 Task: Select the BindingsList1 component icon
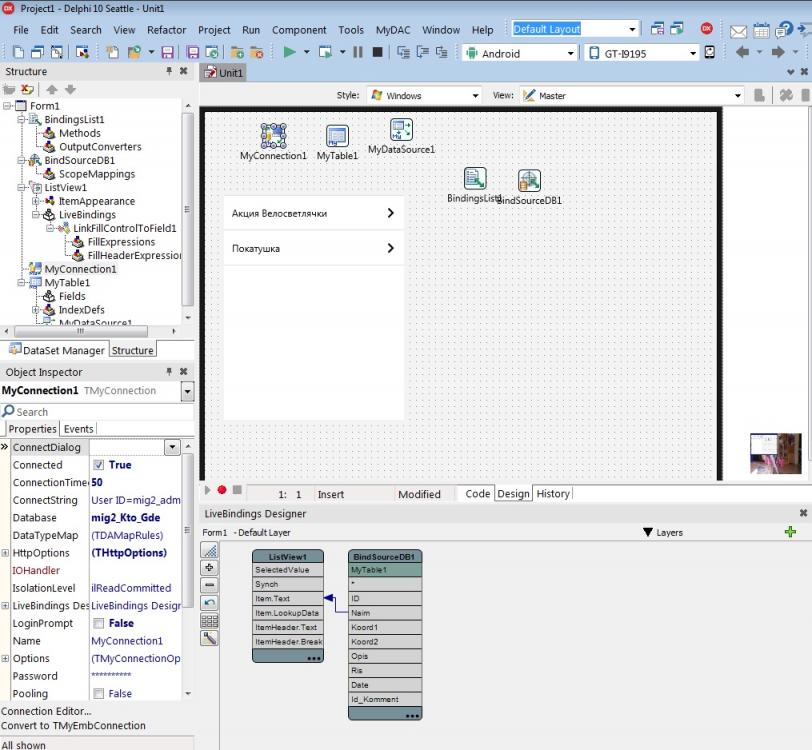(x=475, y=179)
